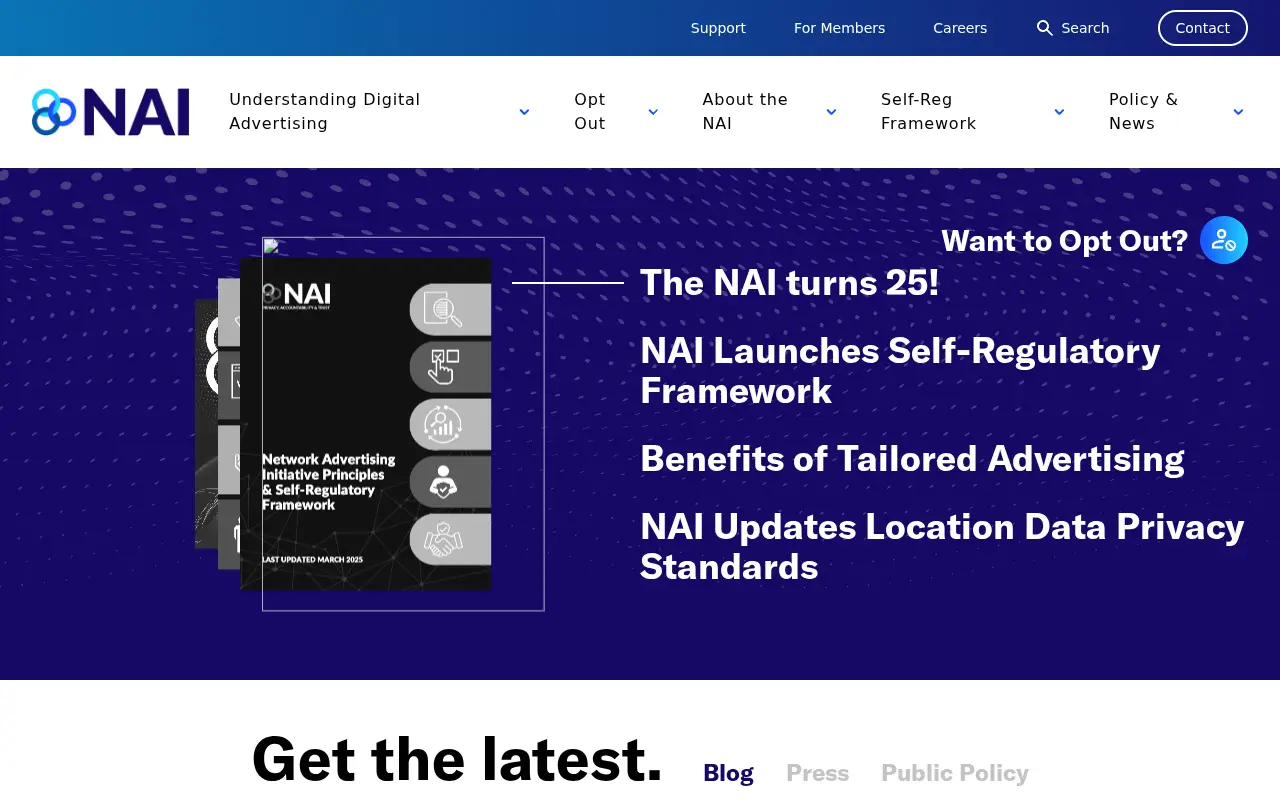
Task: Read The NAI turns 25! story
Action: pos(789,283)
